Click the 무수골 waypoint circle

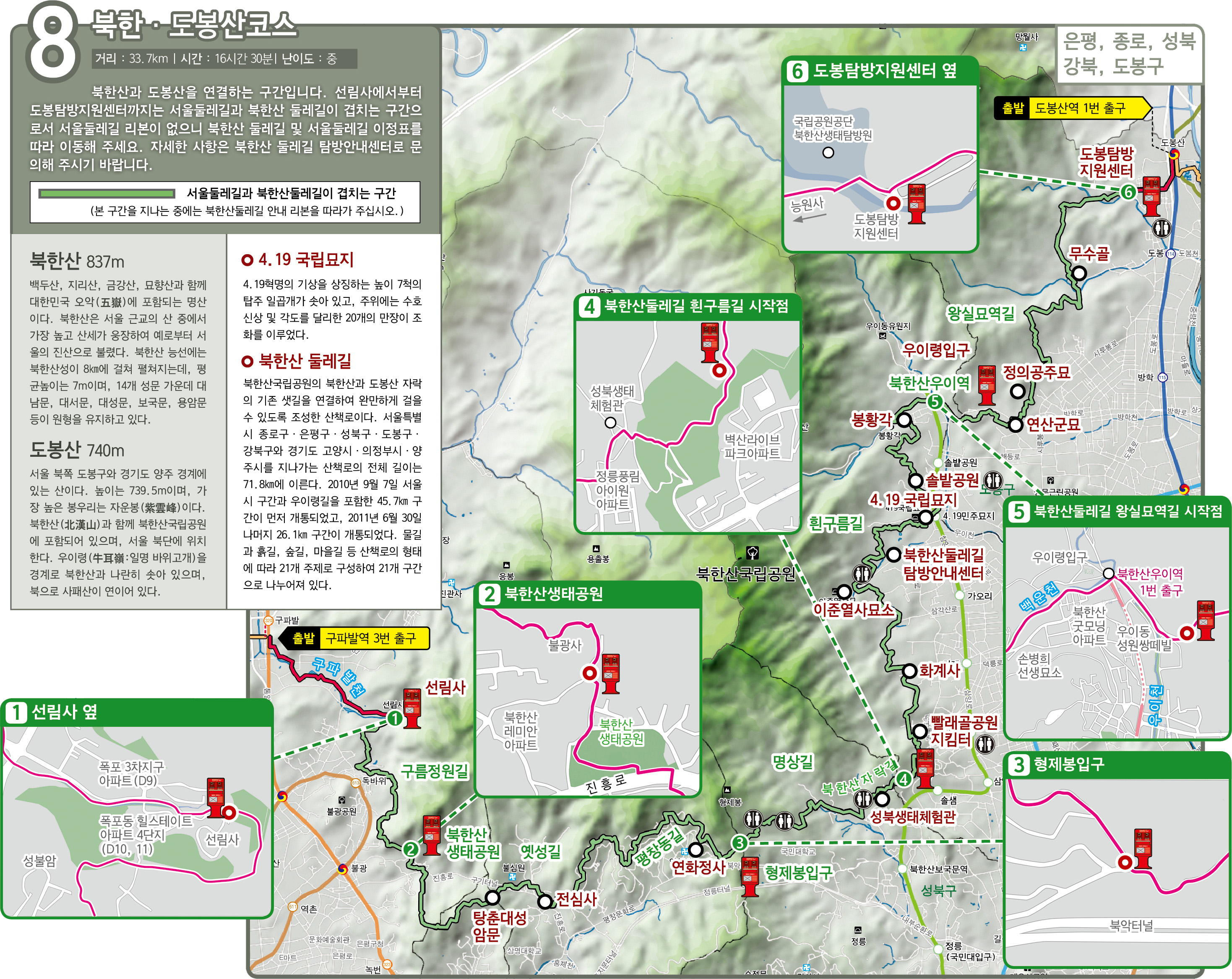pyautogui.click(x=1079, y=273)
